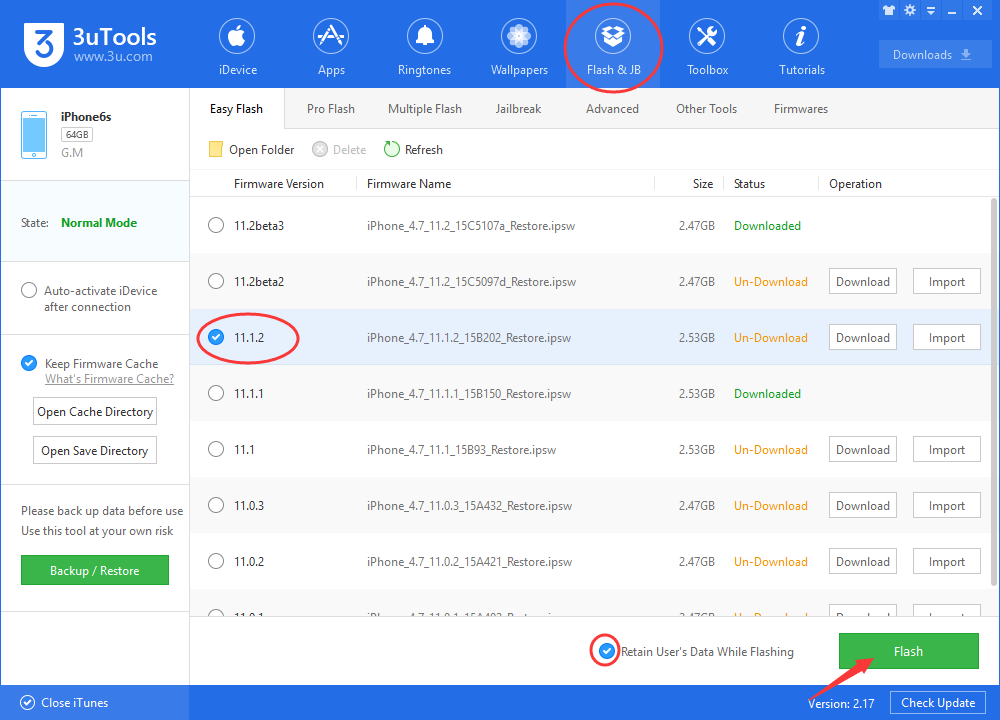The width and height of the screenshot is (1000, 720).
Task: Click the Firmware Name column header
Action: click(409, 184)
